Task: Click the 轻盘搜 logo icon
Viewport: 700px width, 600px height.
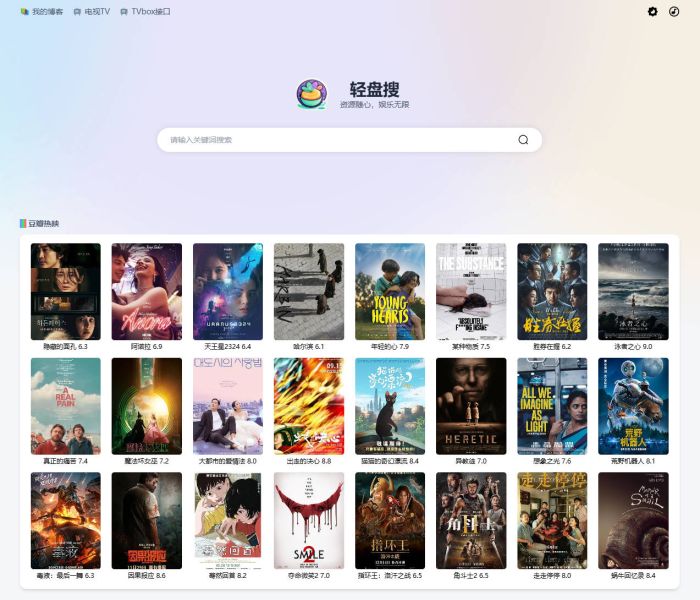Action: pos(312,94)
